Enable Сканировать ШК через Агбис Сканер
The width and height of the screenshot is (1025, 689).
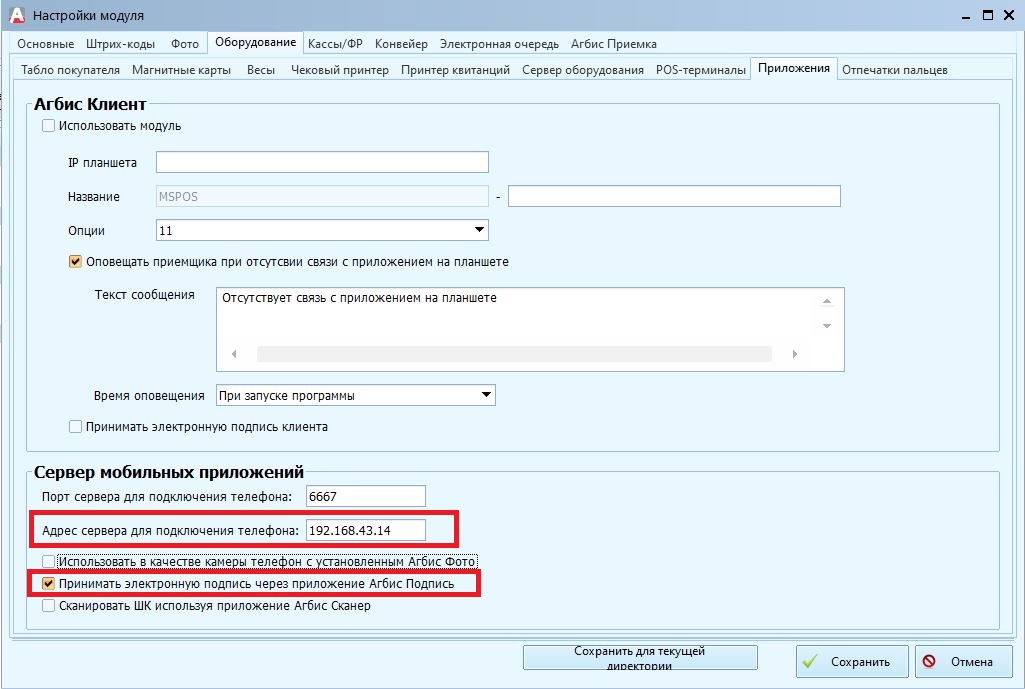coord(48,606)
